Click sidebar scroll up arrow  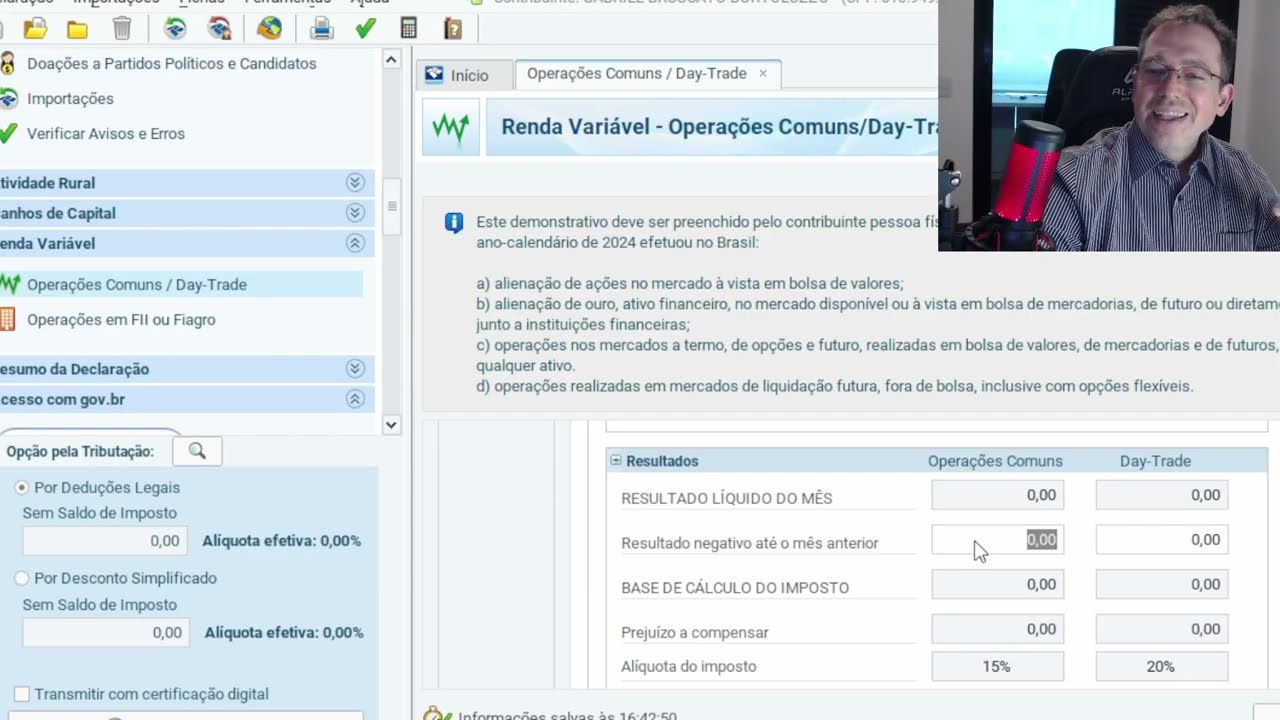tap(391, 60)
